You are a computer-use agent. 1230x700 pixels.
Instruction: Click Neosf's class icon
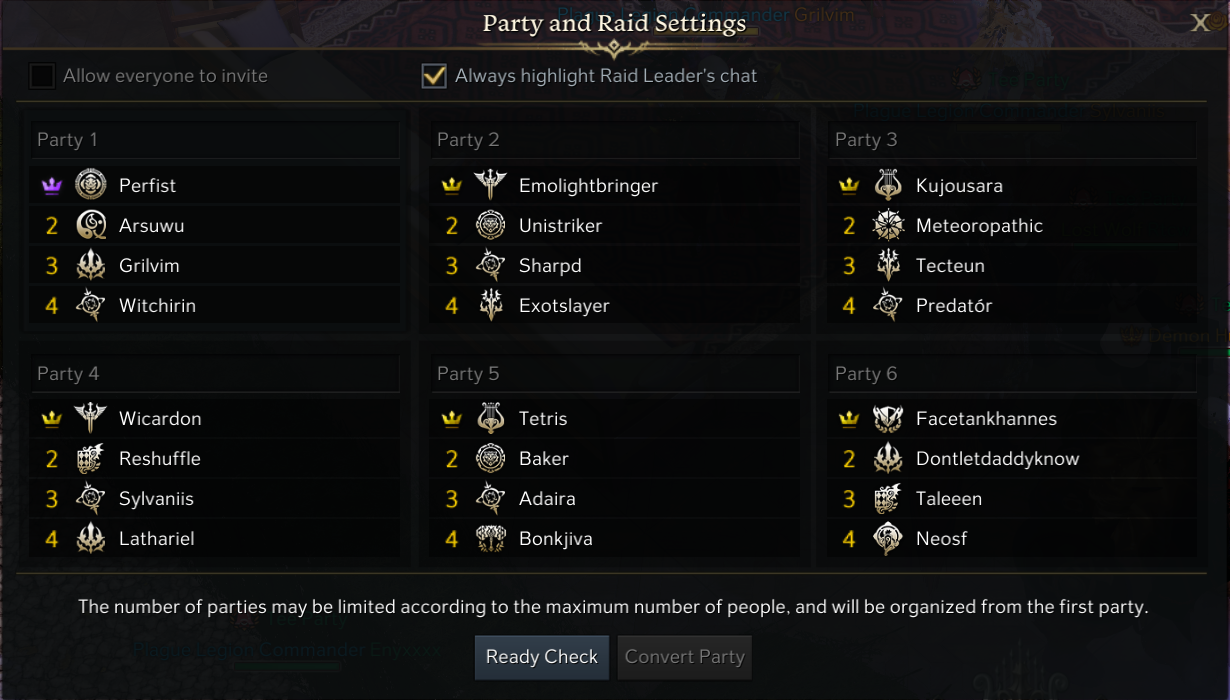[x=888, y=538]
